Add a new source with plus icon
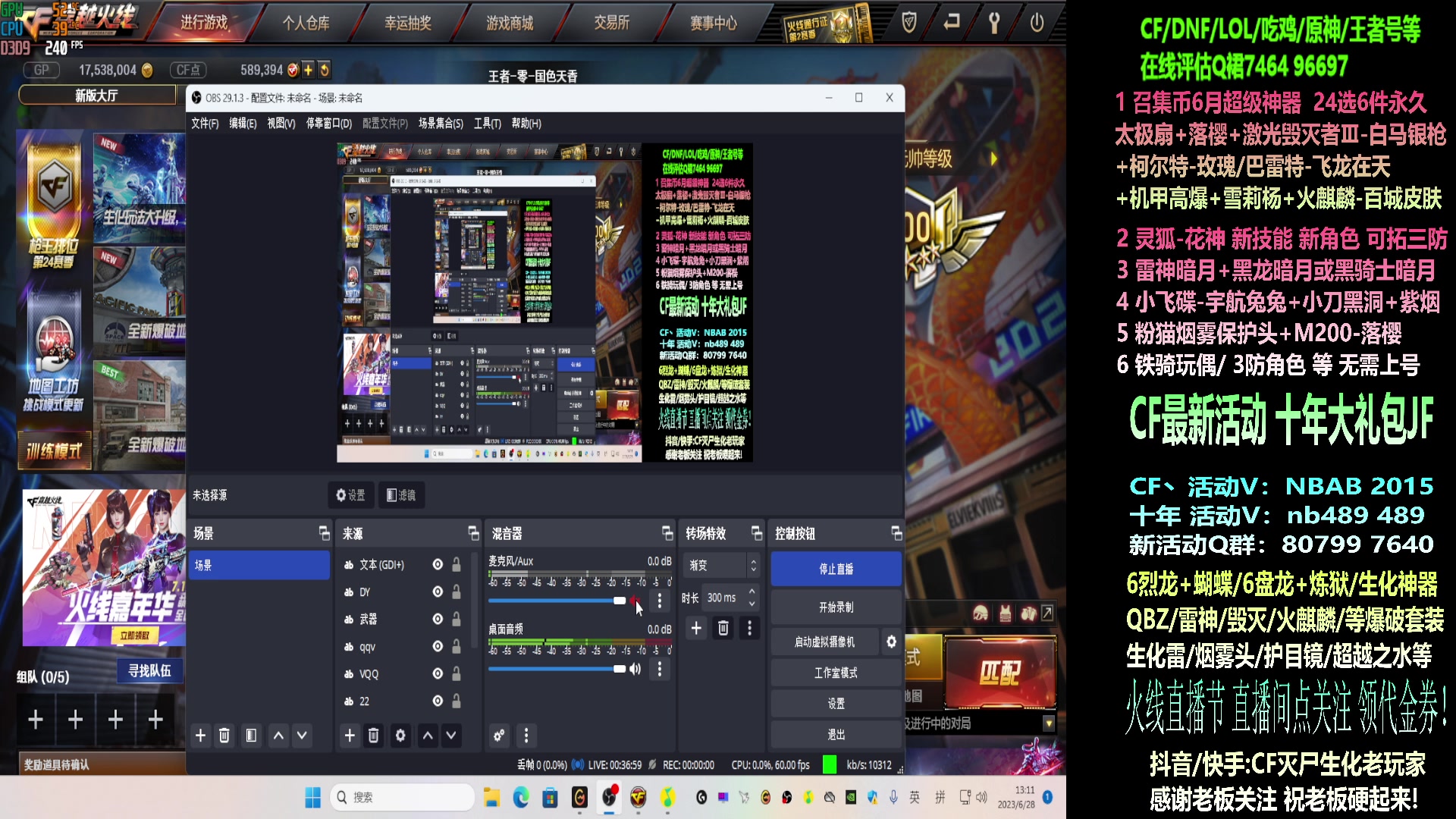The height and width of the screenshot is (819, 1456). click(x=350, y=735)
